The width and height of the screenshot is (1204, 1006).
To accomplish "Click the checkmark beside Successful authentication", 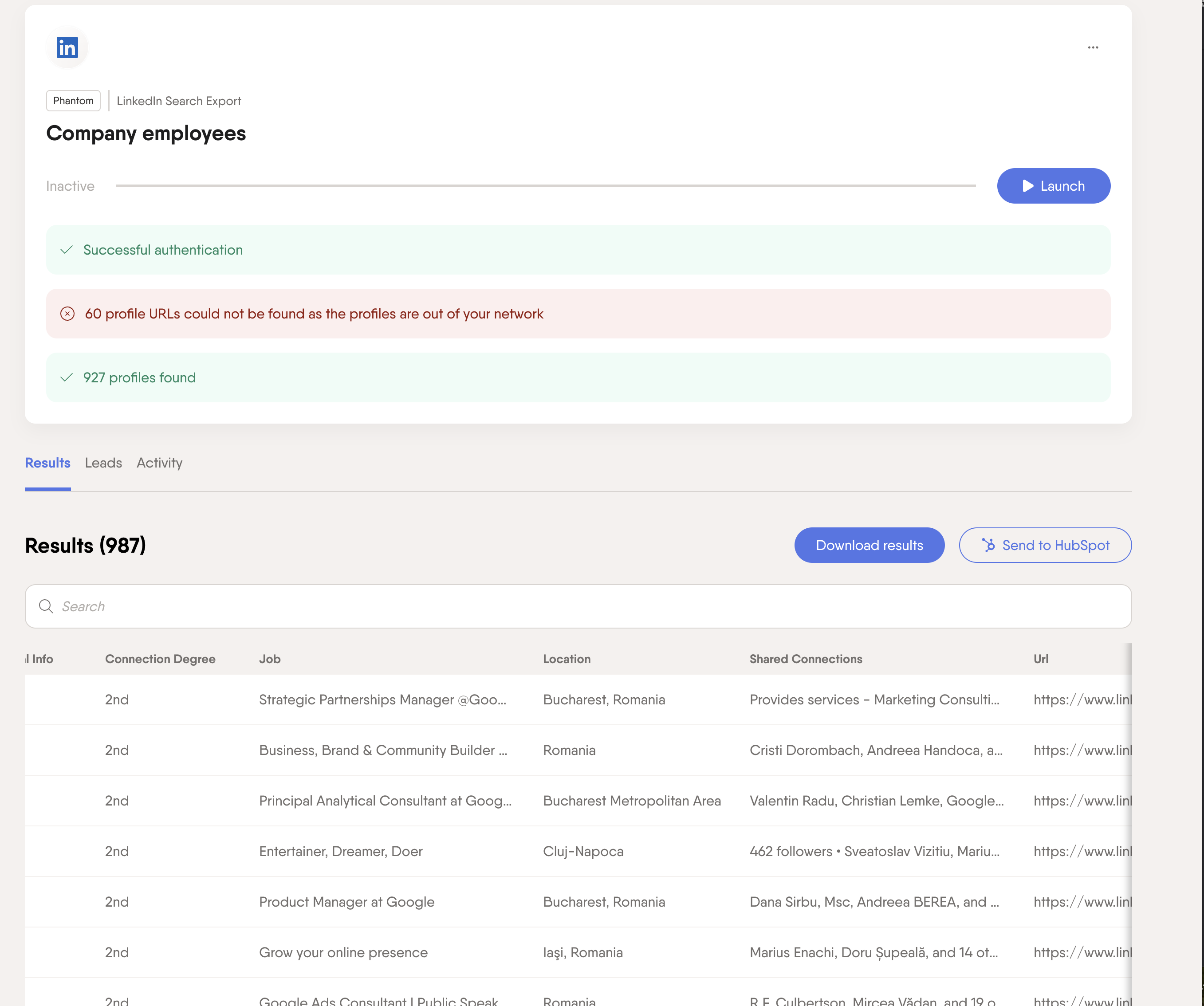I will (x=67, y=250).
